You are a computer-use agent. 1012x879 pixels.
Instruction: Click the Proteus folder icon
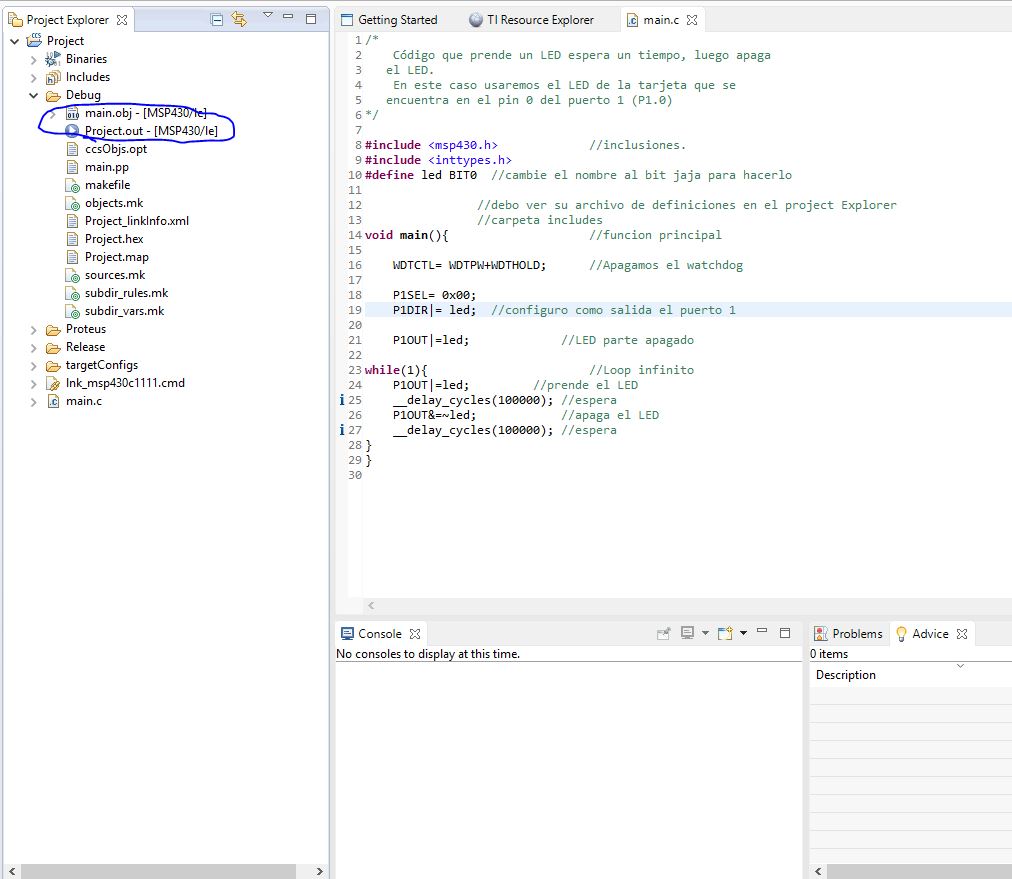coord(53,330)
